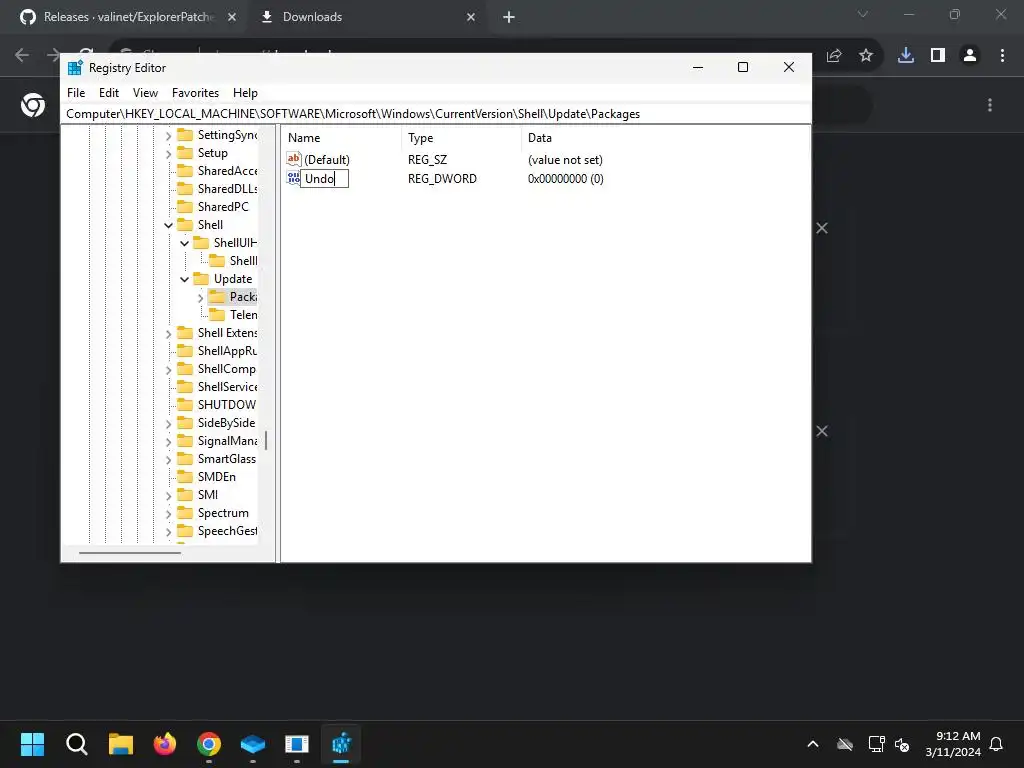Click the REG_SZ type cell
This screenshot has width=1024, height=768.
coord(427,159)
